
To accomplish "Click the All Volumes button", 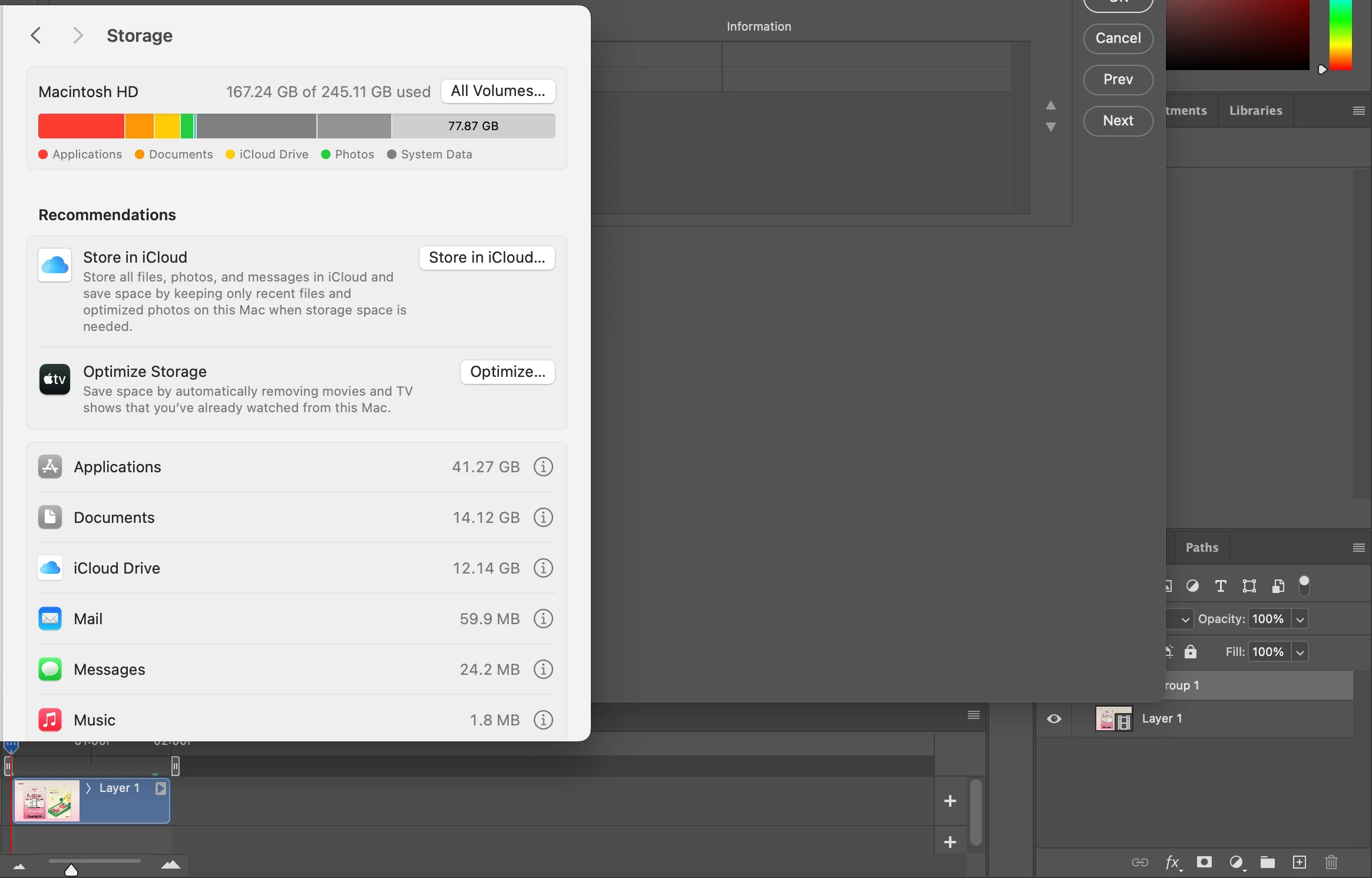I will point(498,91).
